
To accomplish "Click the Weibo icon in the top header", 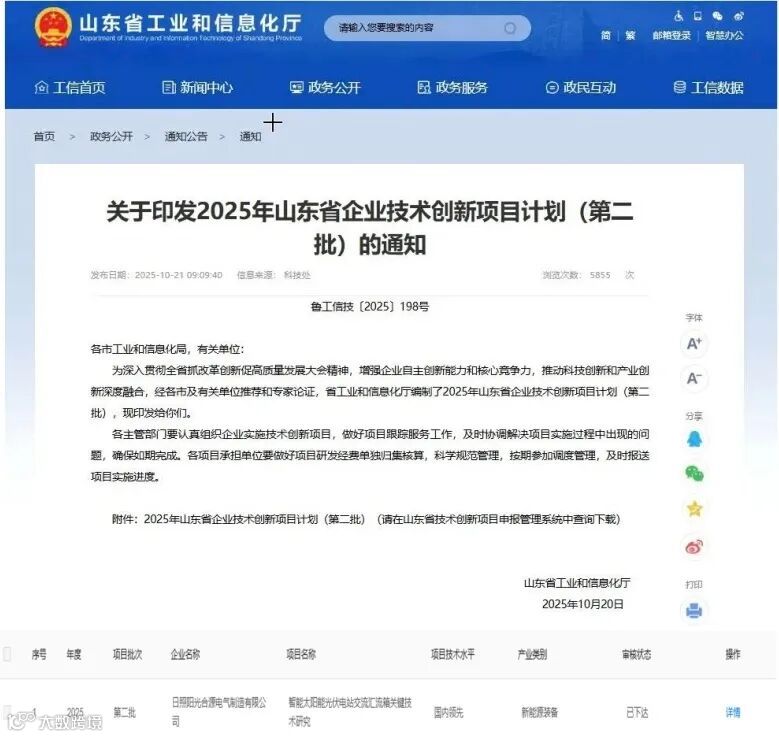I will (x=738, y=16).
